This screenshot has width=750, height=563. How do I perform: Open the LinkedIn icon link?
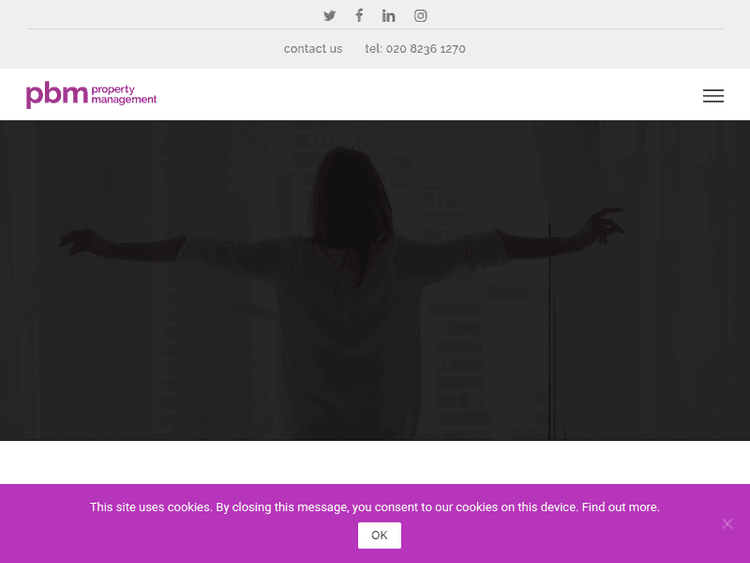(x=389, y=15)
